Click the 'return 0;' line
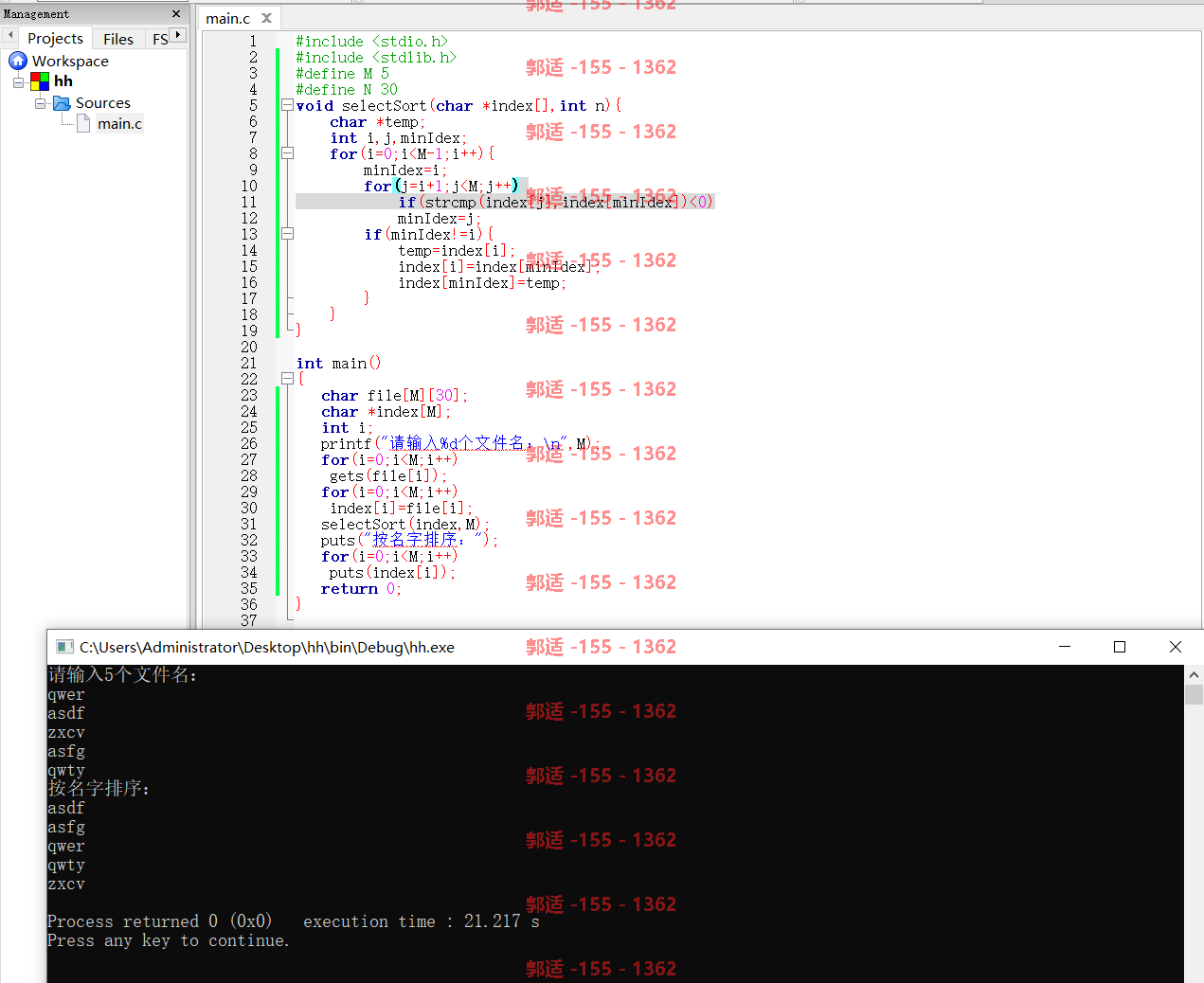This screenshot has height=983, width=1204. pyautogui.click(x=361, y=588)
